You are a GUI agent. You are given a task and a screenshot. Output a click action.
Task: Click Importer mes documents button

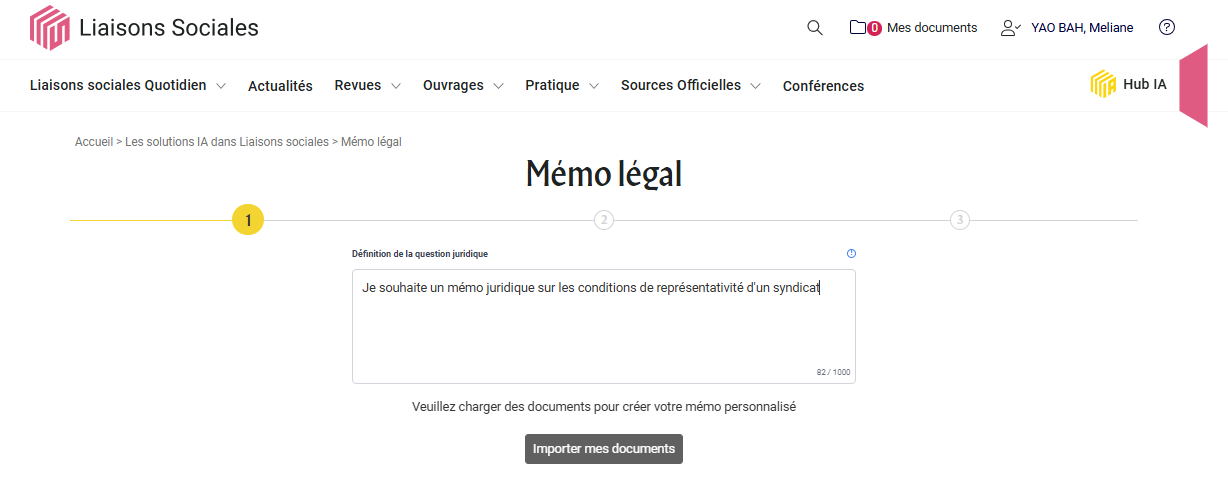pos(604,449)
